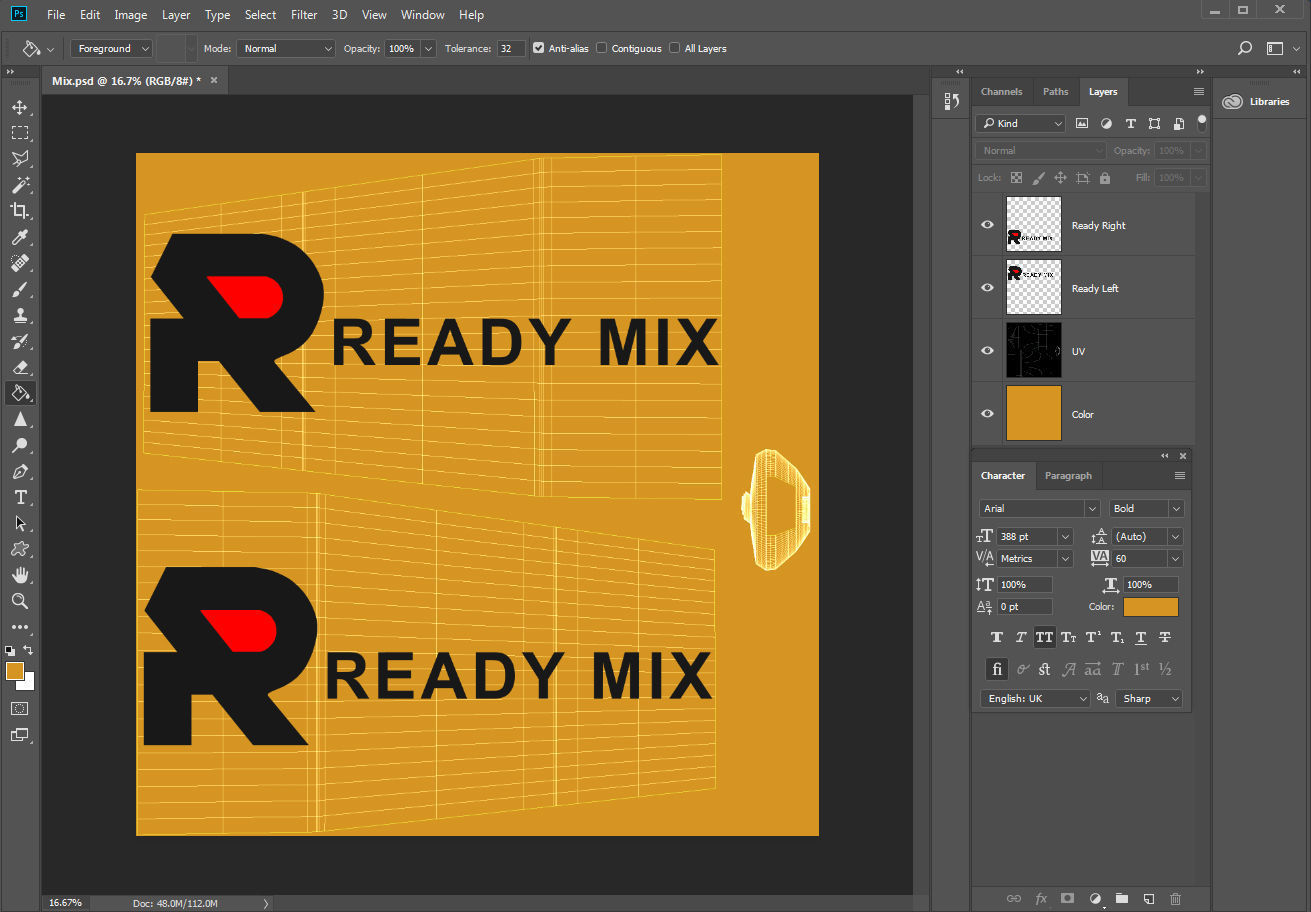This screenshot has width=1311, height=912.
Task: Delete layer using the trash icon
Action: click(x=1176, y=898)
